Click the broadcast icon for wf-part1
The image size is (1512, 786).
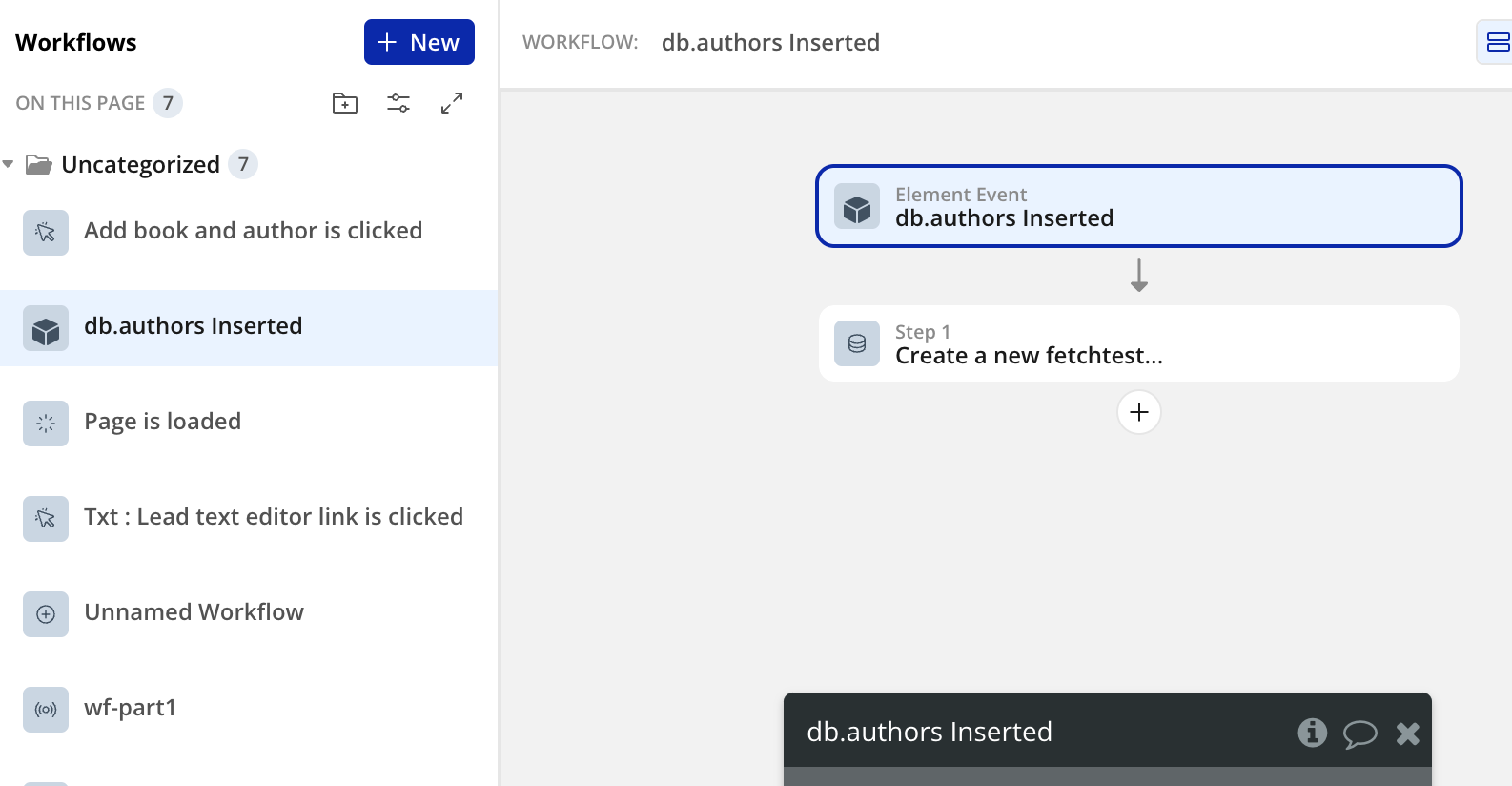click(46, 710)
